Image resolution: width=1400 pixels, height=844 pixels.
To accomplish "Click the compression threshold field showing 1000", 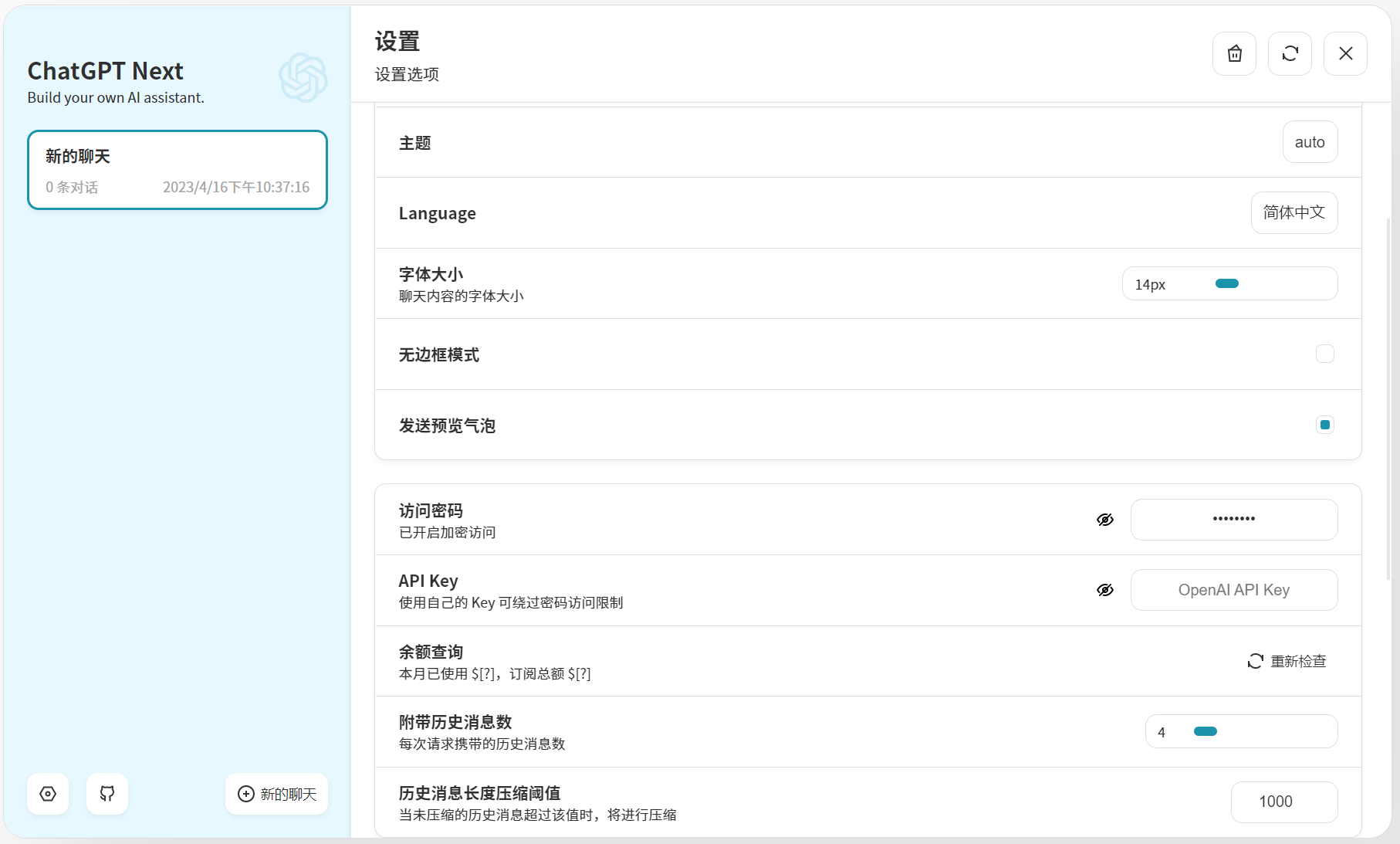I will coord(1284,802).
